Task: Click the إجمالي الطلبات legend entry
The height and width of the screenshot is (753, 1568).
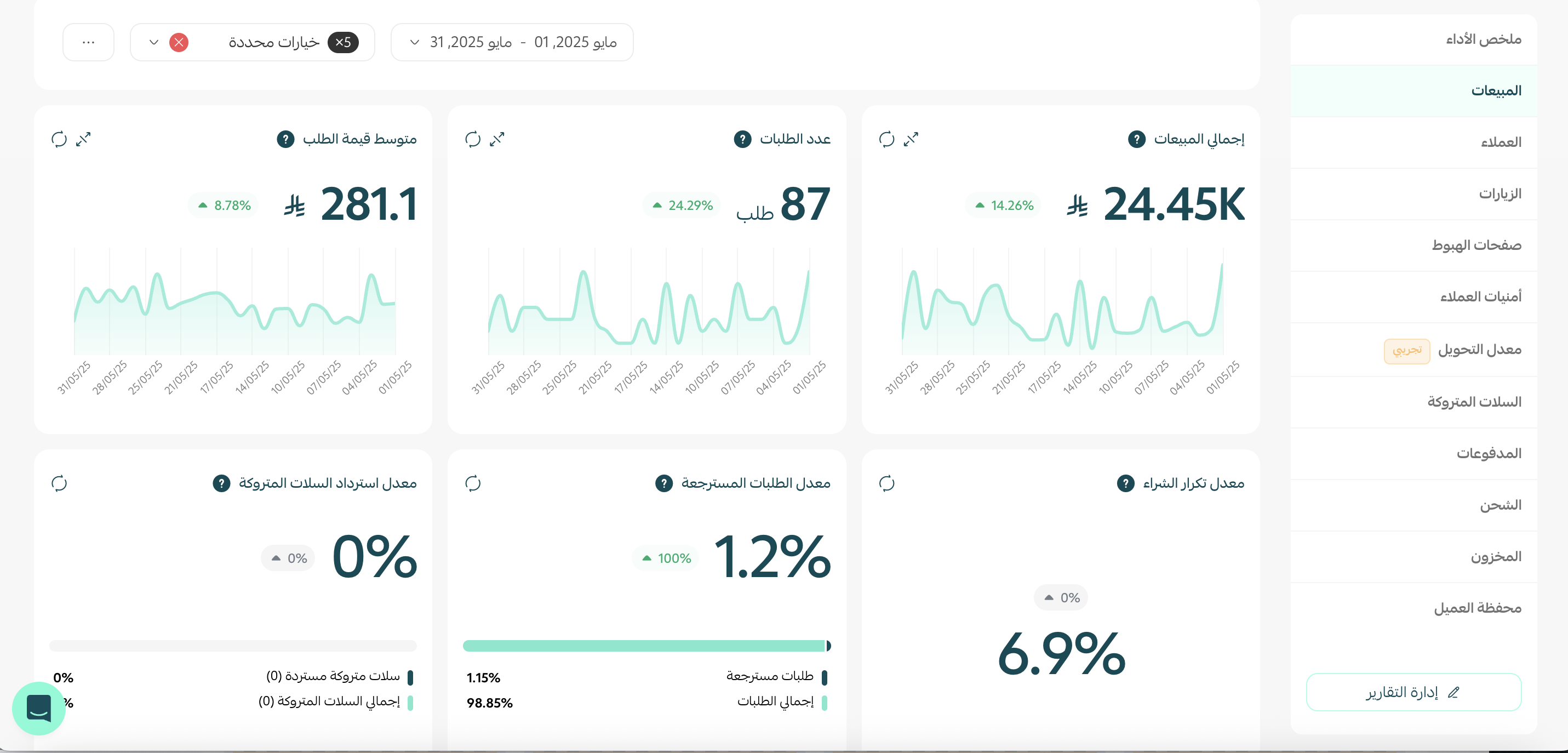Action: click(x=782, y=702)
